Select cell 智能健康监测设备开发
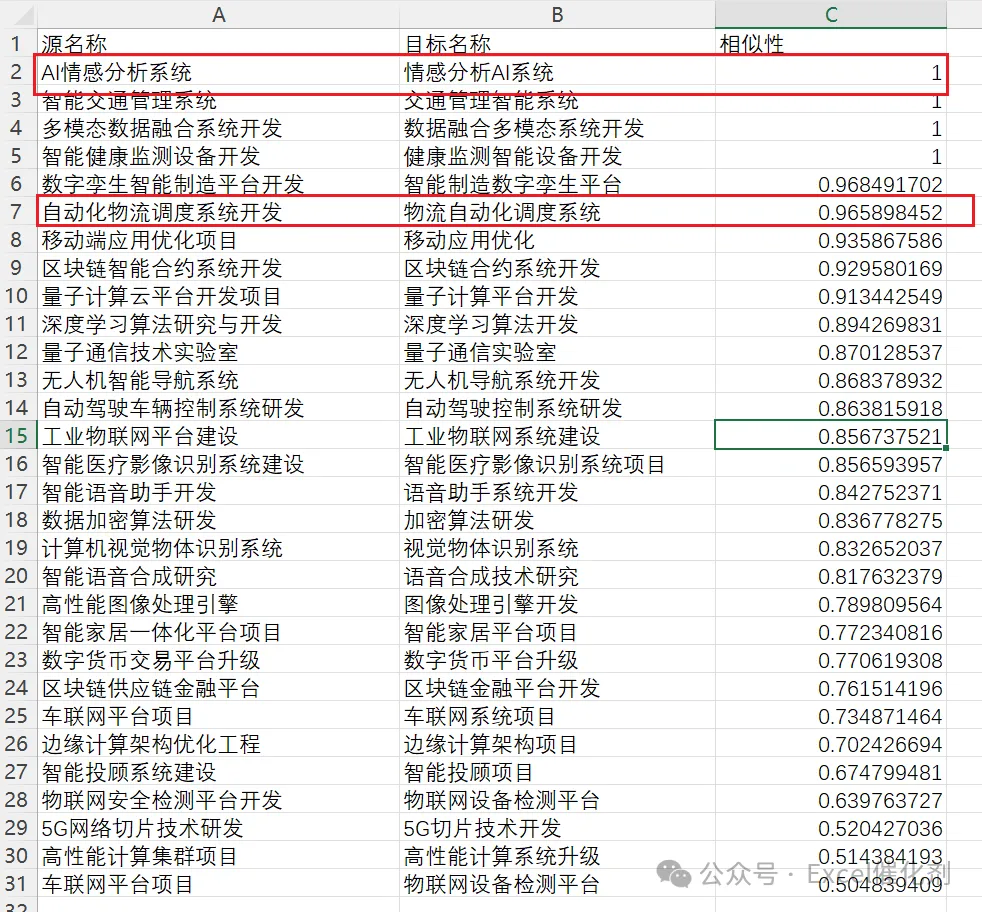This screenshot has width=982, height=912. tap(219, 156)
